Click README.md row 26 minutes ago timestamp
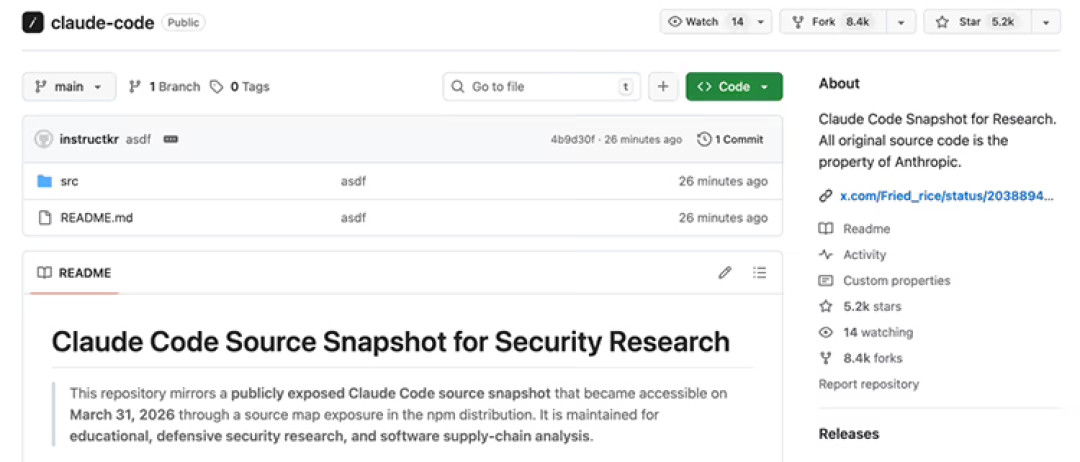Screen dimensions: 1080x462 [723, 218]
